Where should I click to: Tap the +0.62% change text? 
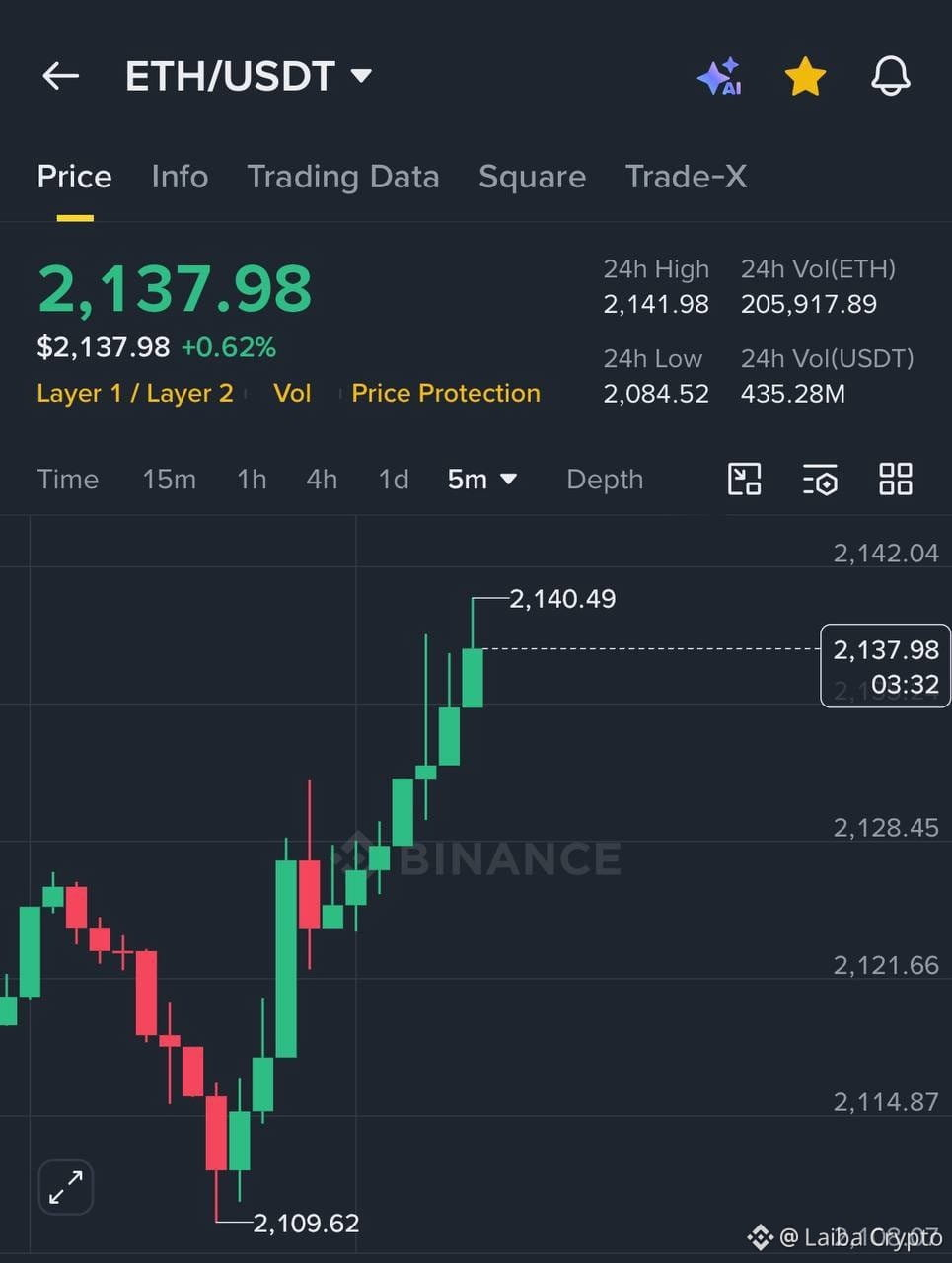229,347
